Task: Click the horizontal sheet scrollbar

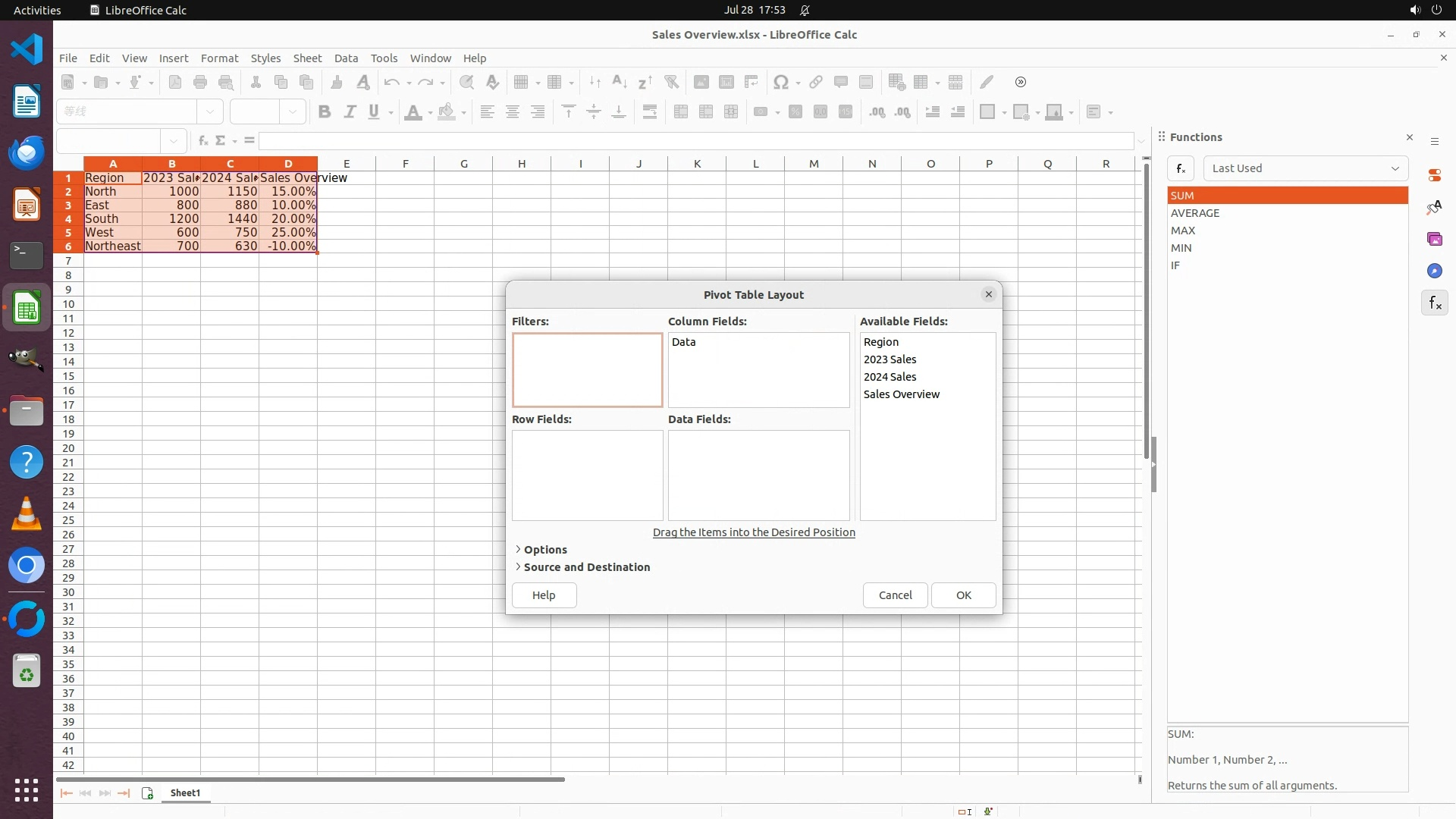Action: pyautogui.click(x=311, y=780)
